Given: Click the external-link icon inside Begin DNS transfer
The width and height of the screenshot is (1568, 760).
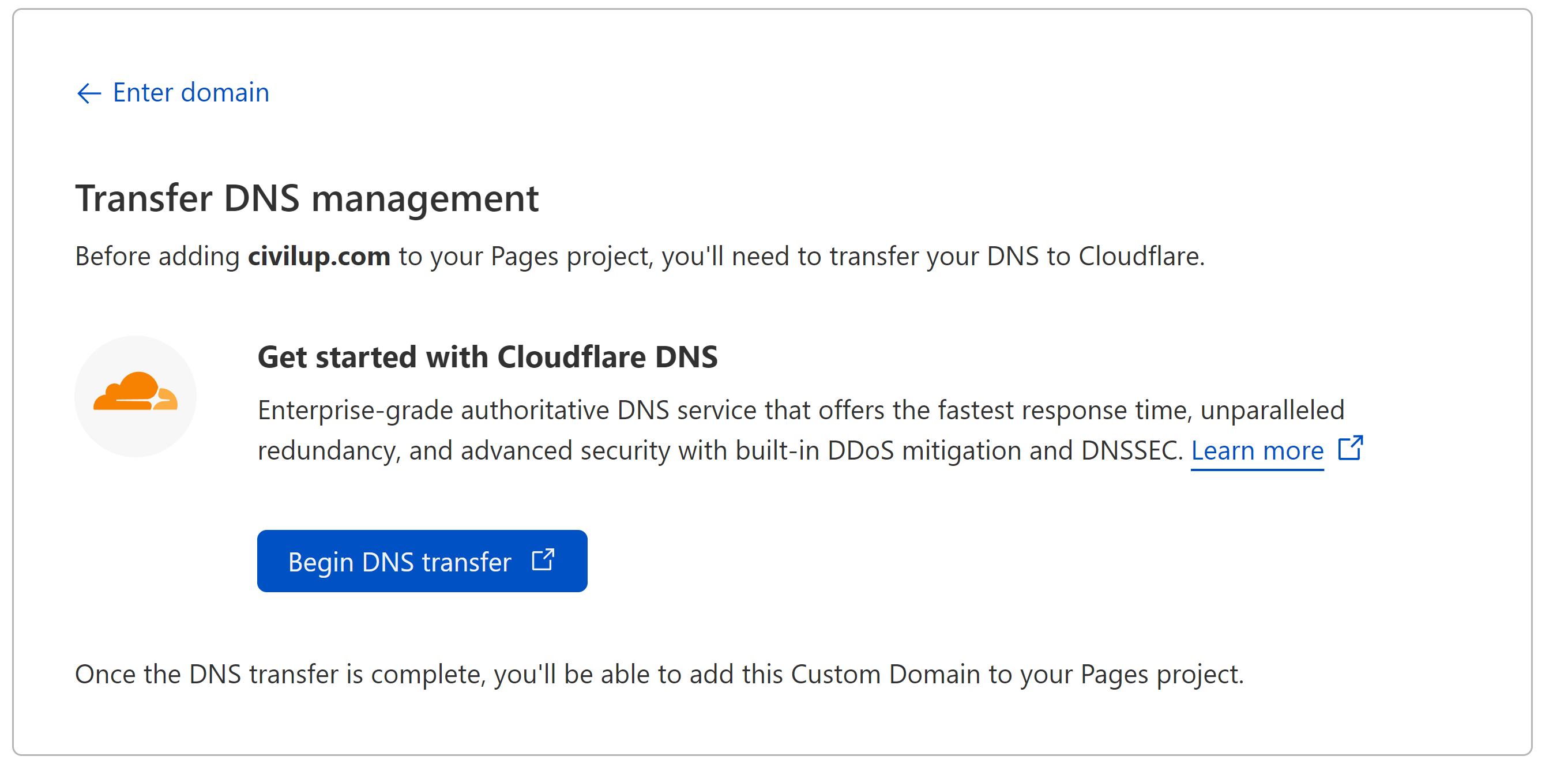Looking at the screenshot, I should (542, 560).
